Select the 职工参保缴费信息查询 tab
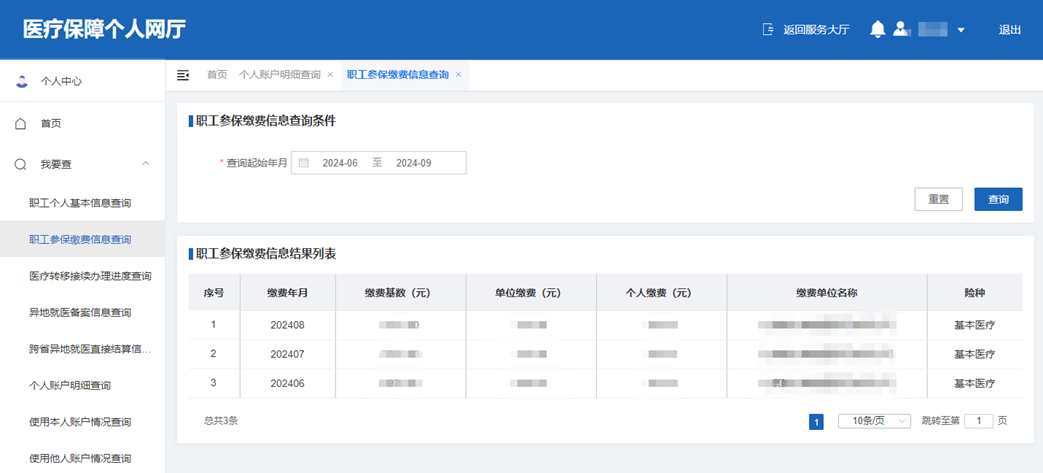1043x473 pixels. pos(398,75)
